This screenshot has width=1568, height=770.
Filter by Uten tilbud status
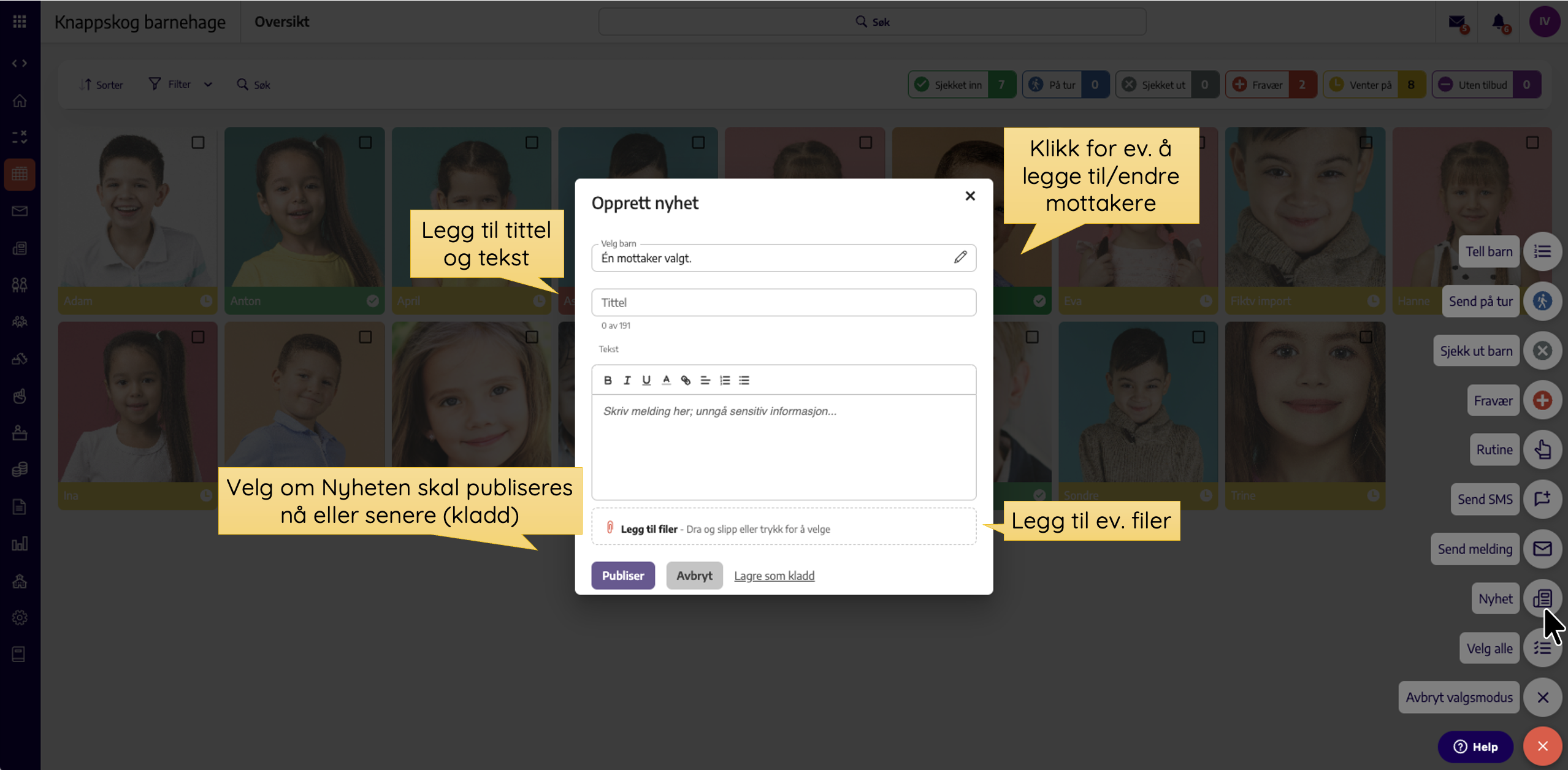click(x=1486, y=85)
